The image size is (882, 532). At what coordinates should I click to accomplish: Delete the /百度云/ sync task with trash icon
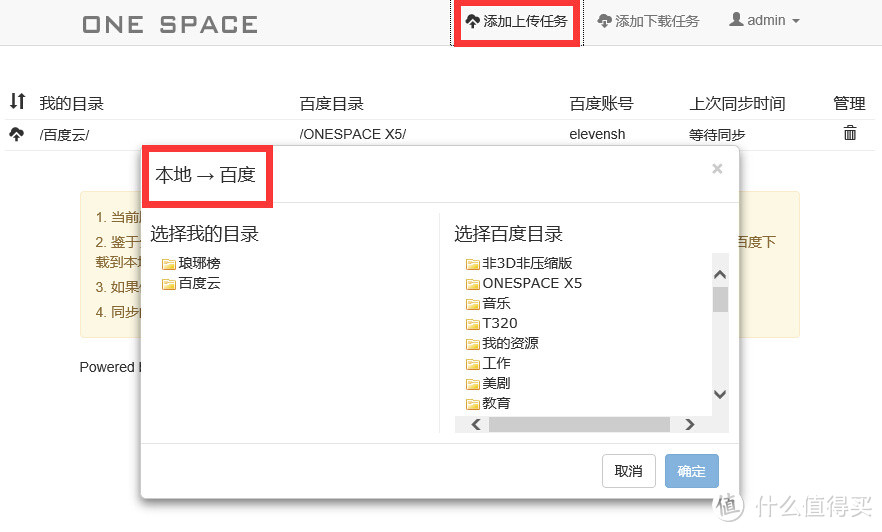tap(850, 133)
